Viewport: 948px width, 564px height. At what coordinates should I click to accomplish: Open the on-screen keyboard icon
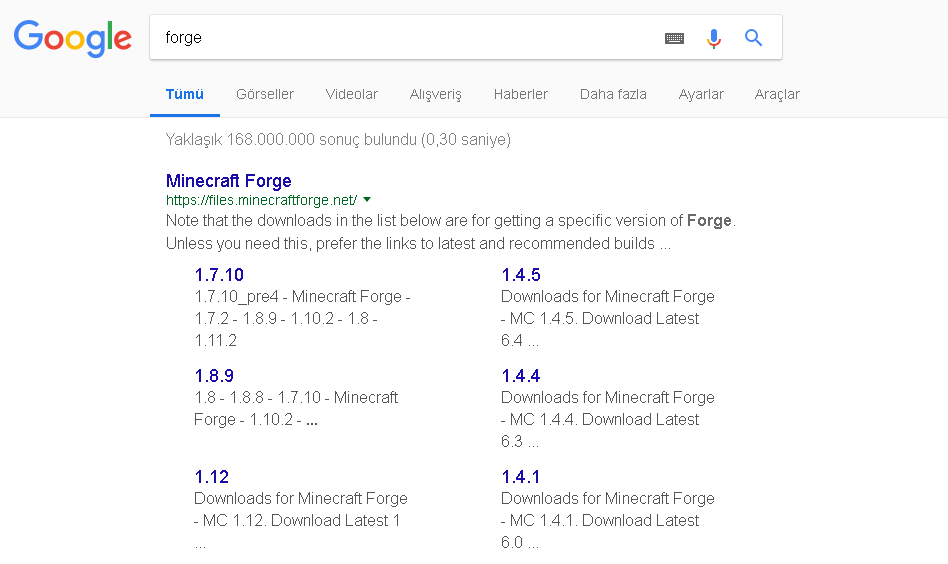click(674, 38)
